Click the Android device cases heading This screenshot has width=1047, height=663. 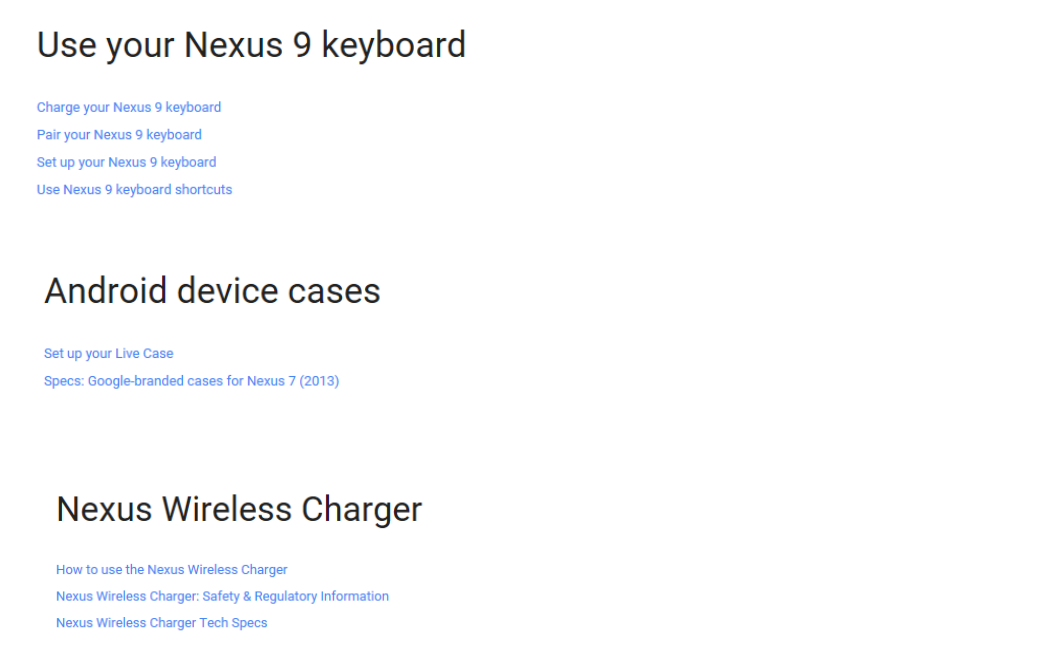coord(212,291)
